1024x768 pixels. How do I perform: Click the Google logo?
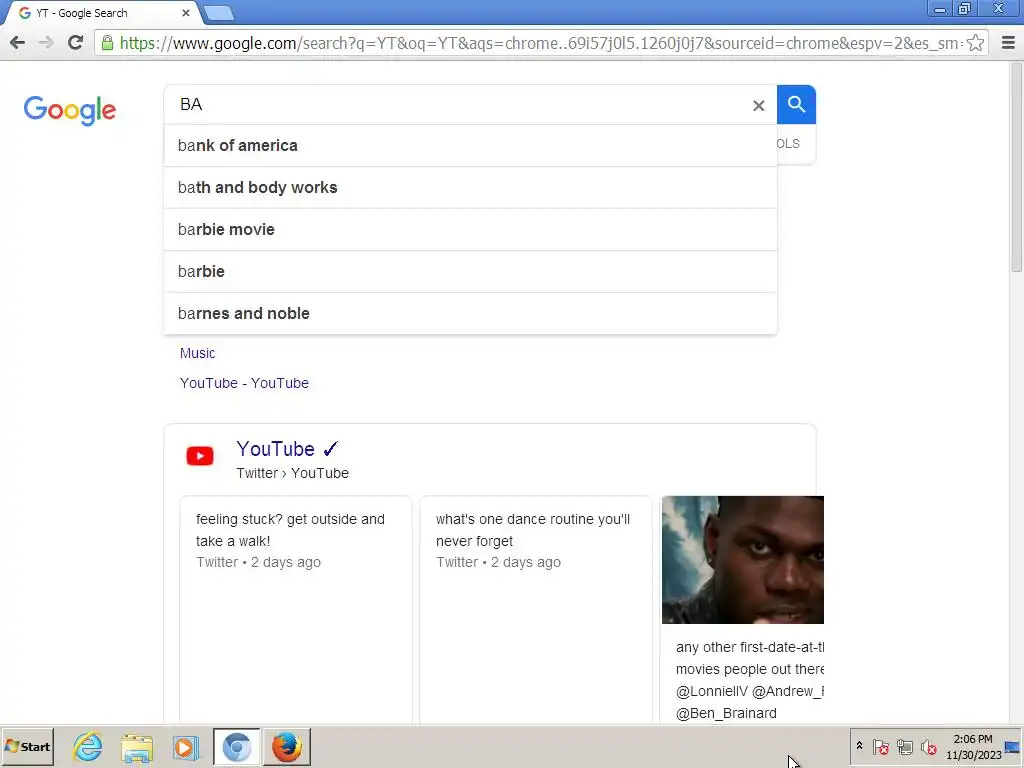pyautogui.click(x=70, y=110)
